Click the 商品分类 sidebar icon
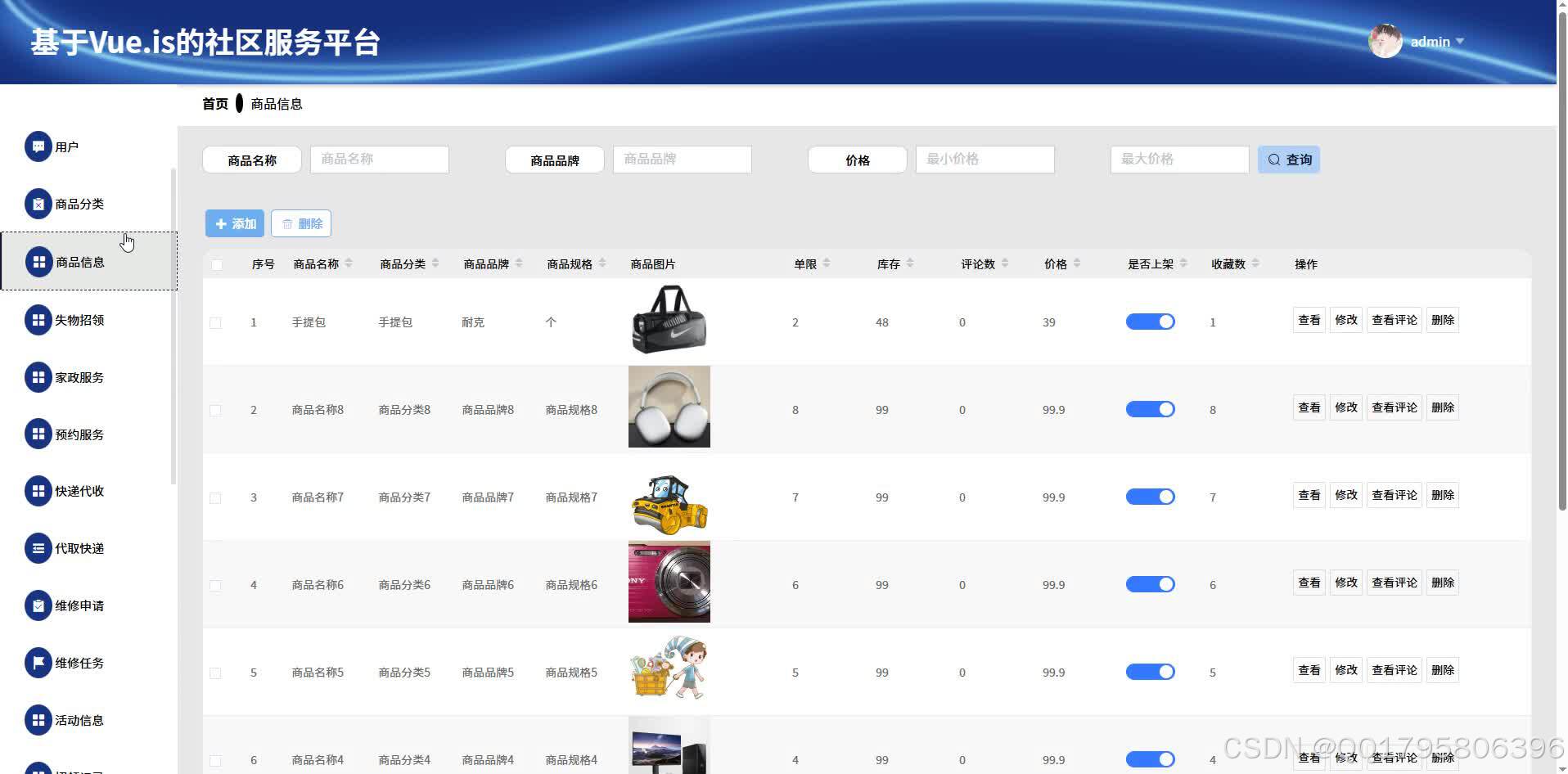 pos(38,204)
